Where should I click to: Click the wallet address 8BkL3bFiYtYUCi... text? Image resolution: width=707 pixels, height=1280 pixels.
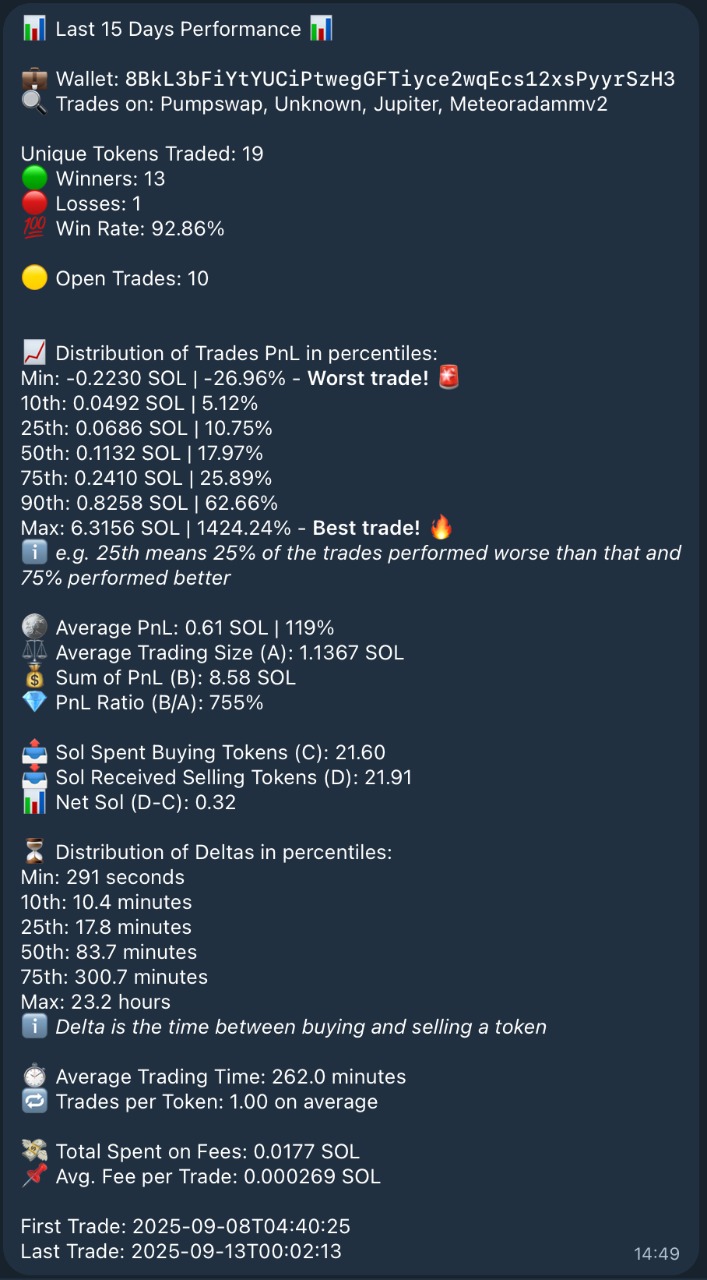[x=400, y=79]
